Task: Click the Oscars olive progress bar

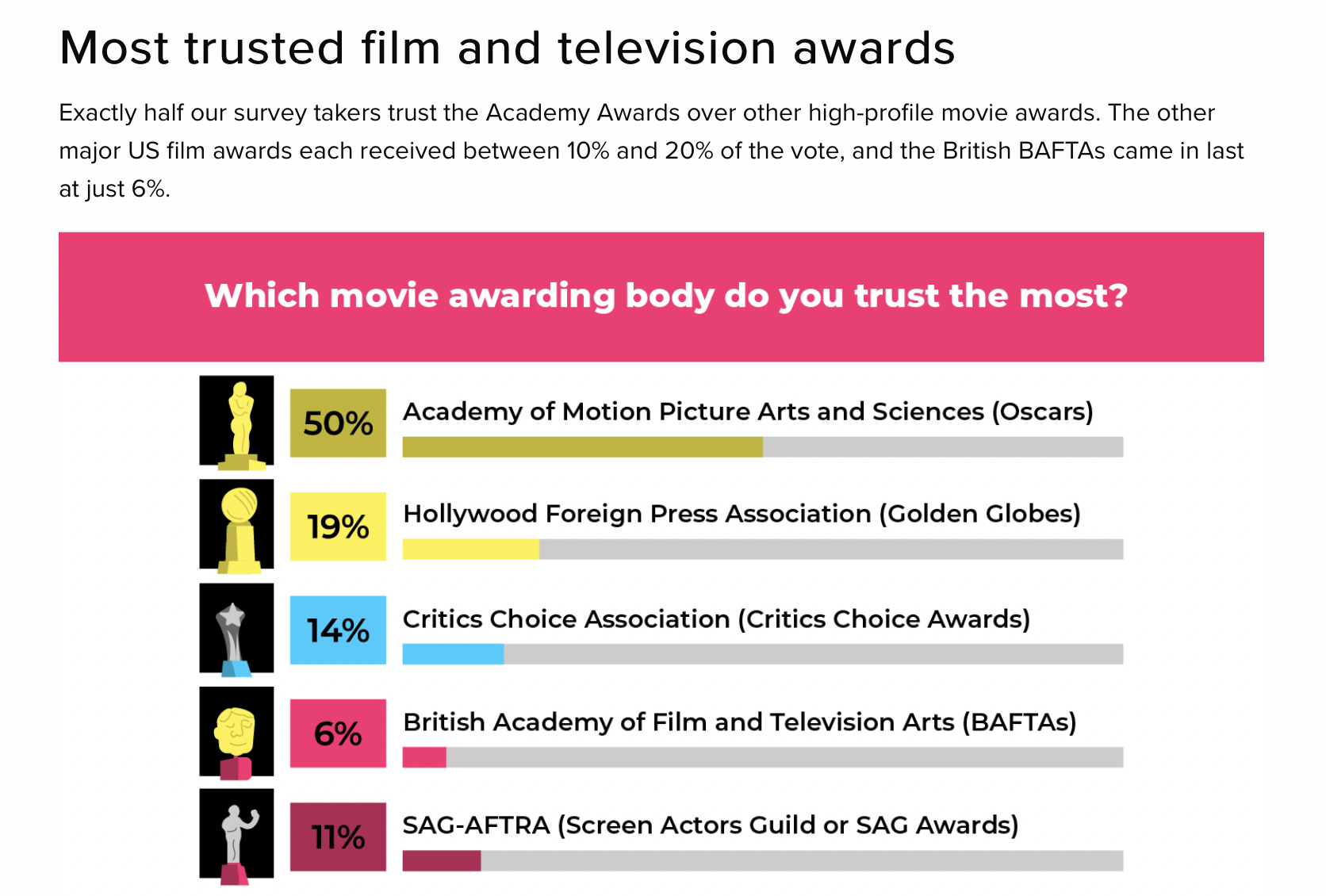Action: [x=582, y=447]
